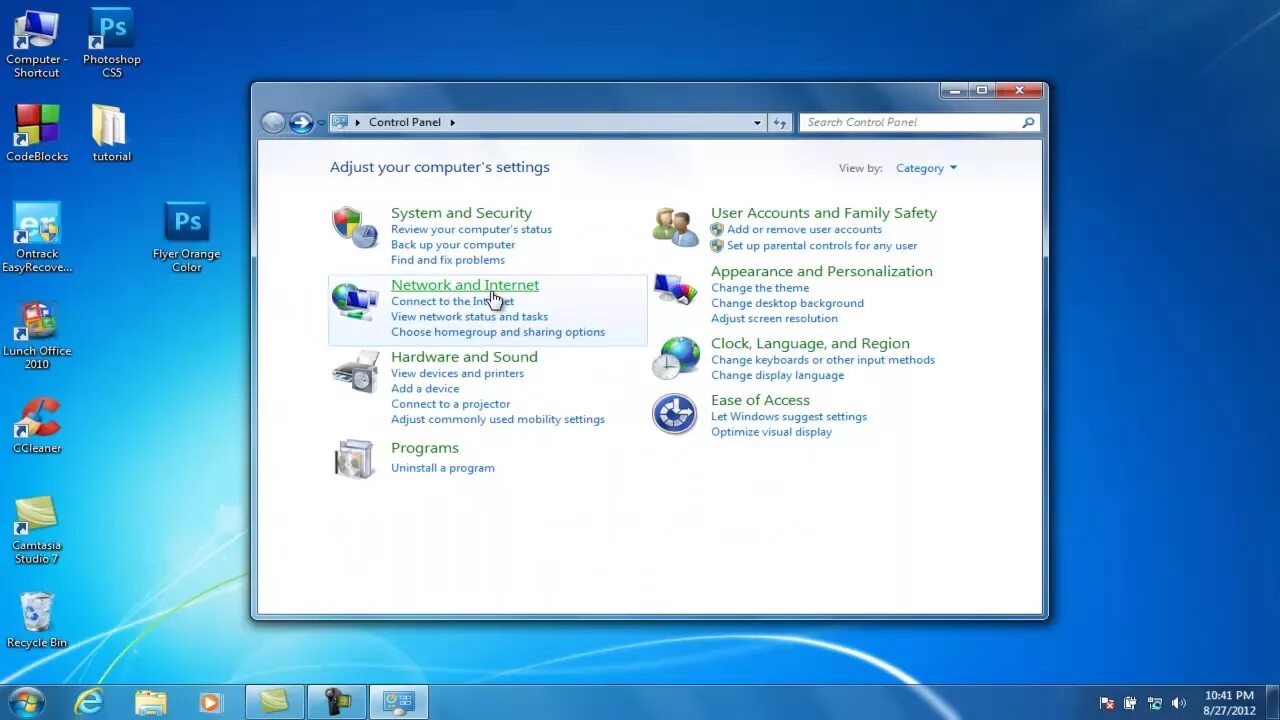The width and height of the screenshot is (1280, 720).
Task: Open the Windows Start button
Action: pyautogui.click(x=27, y=702)
